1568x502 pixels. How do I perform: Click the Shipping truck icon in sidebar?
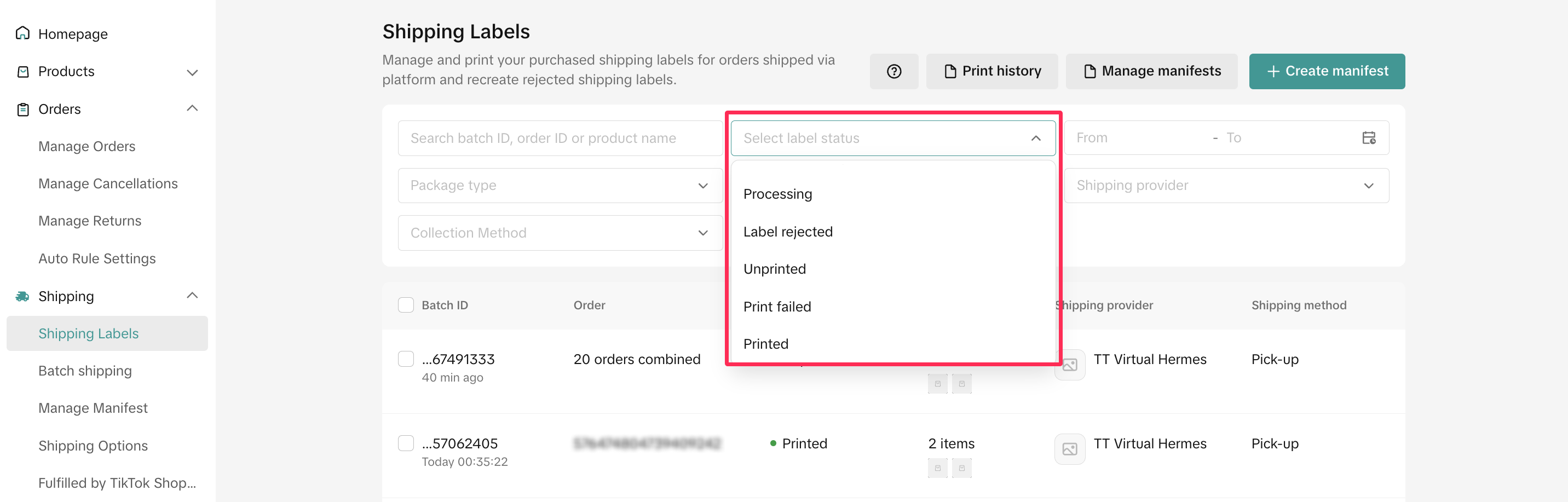click(22, 296)
